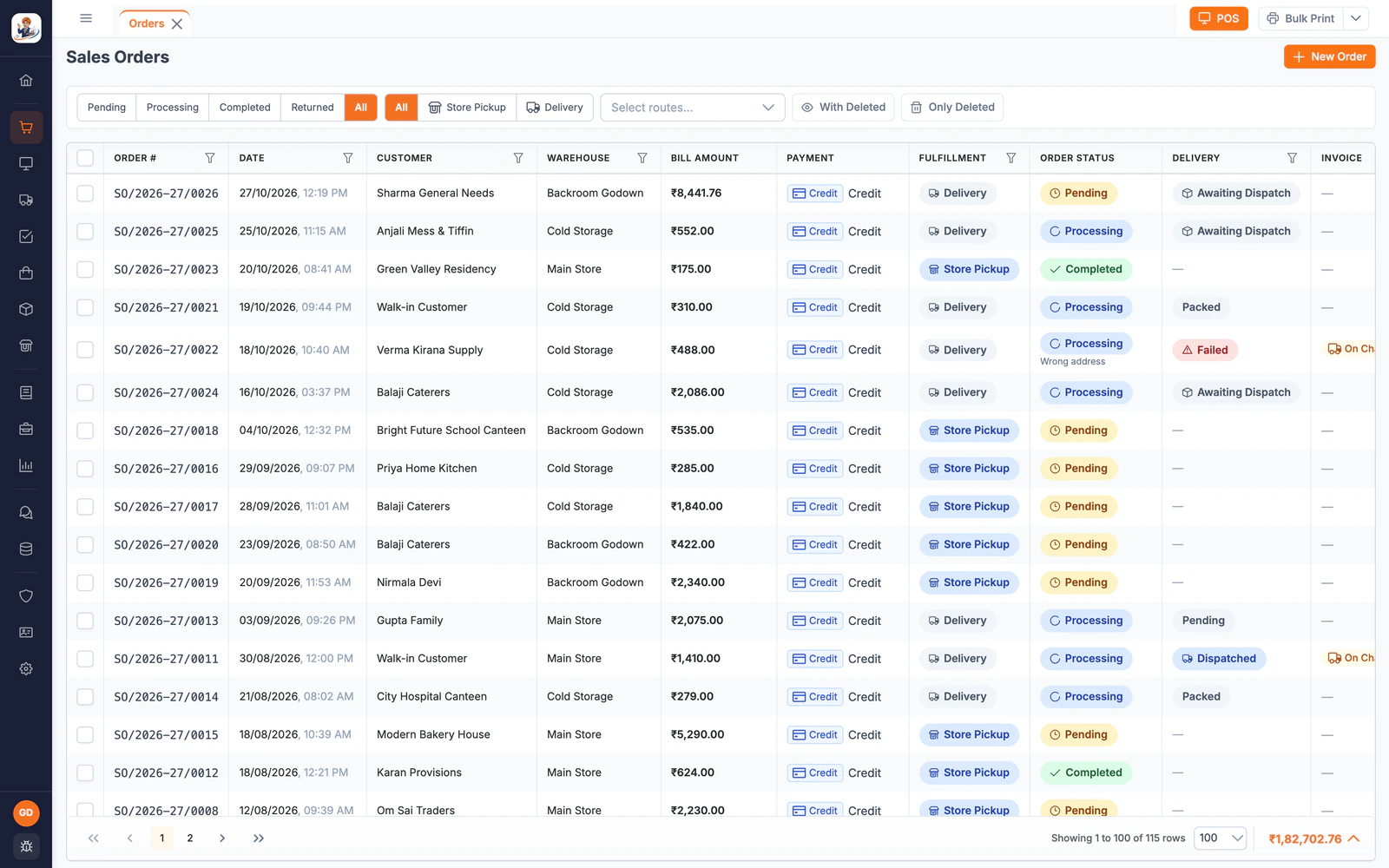Select checkbox for order SO/2026-27/0012
1389x868 pixels.
[x=85, y=773]
